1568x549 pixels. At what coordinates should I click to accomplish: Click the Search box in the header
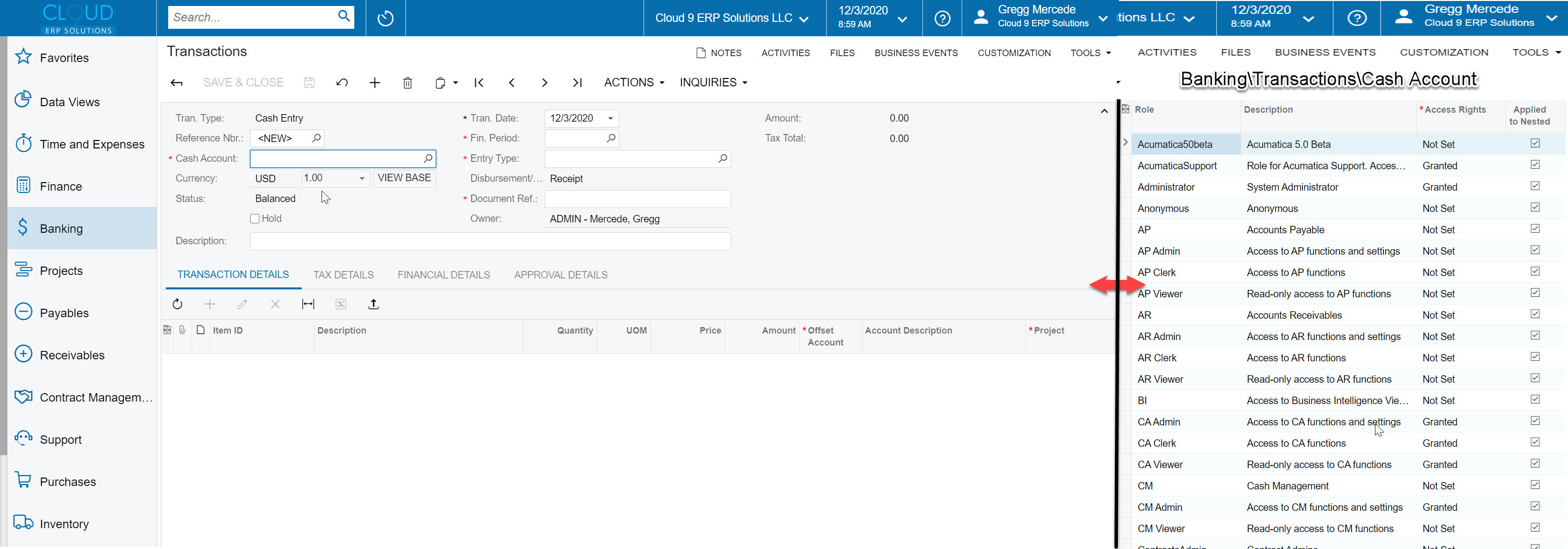[252, 18]
